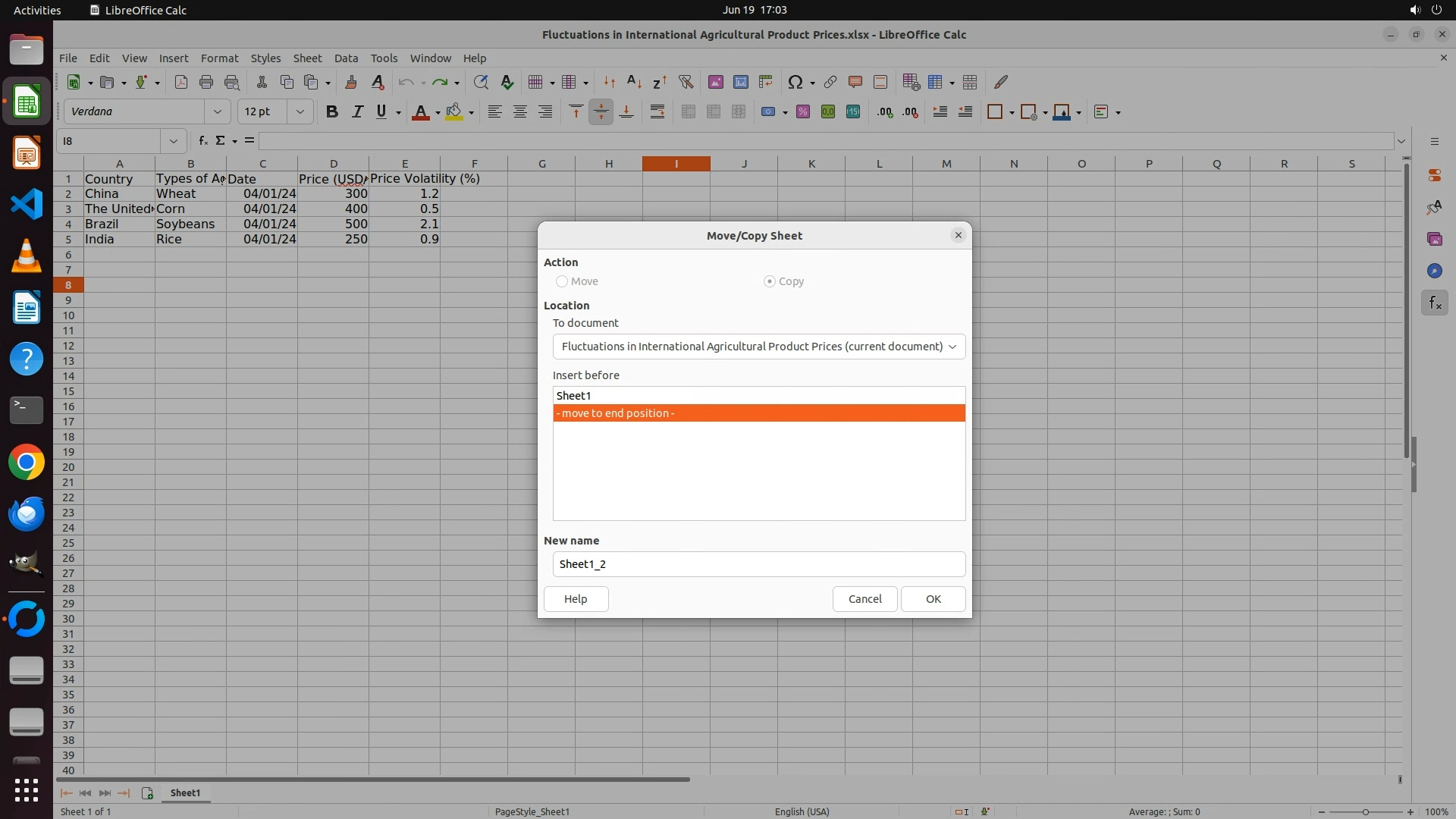
Task: Toggle center vertically alignment button
Action: pyautogui.click(x=601, y=112)
